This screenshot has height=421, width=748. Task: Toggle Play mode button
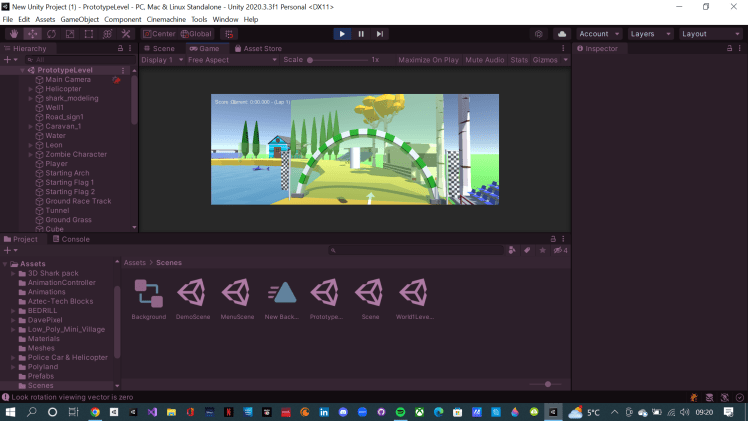click(x=342, y=34)
